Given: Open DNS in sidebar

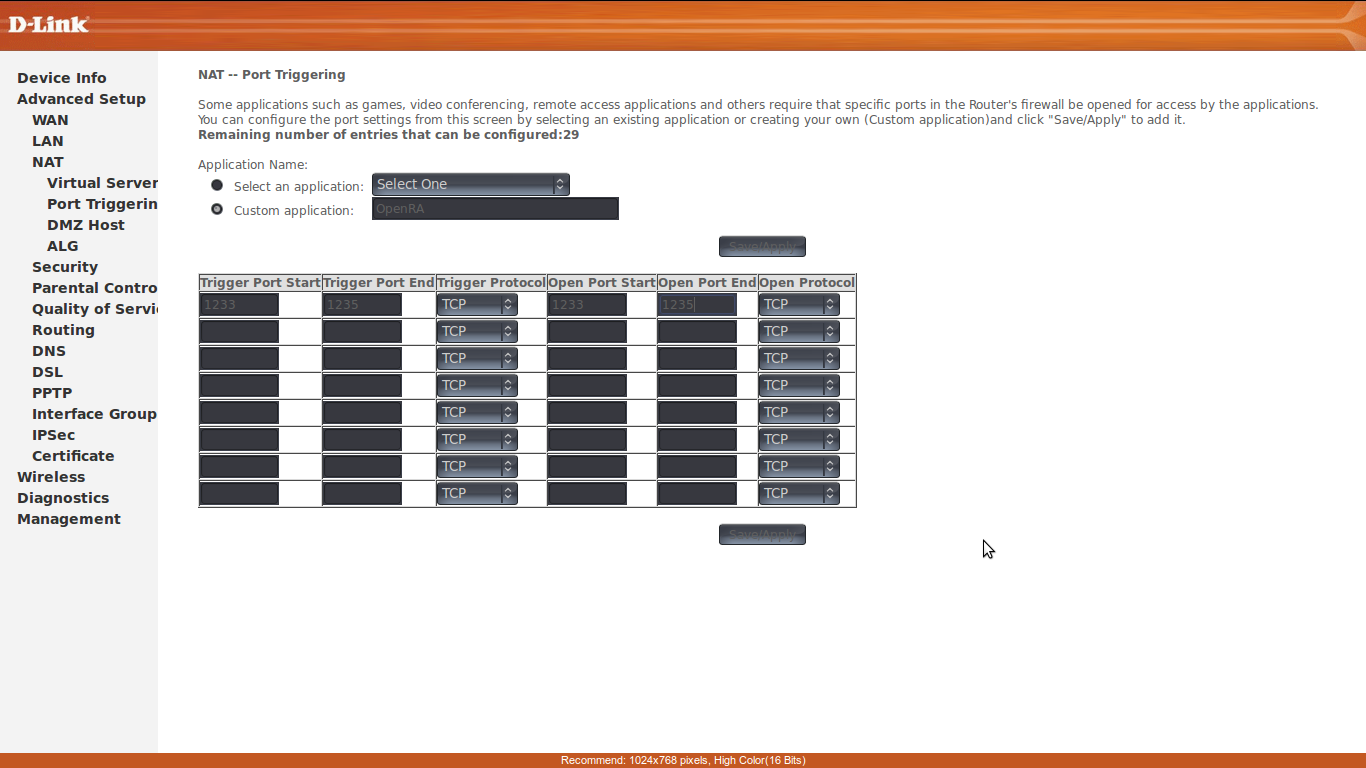Looking at the screenshot, I should tap(49, 351).
